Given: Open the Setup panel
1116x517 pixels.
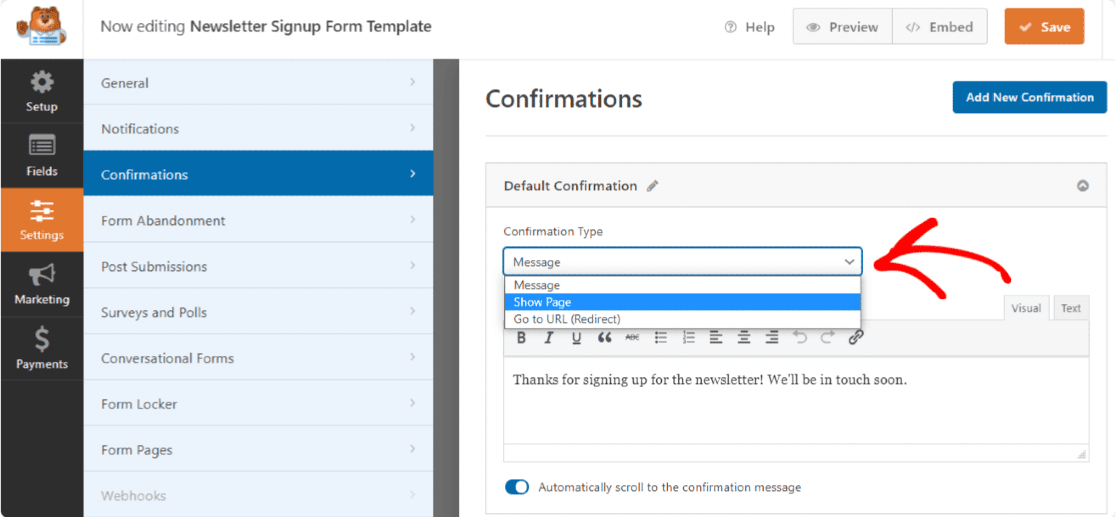Looking at the screenshot, I should [x=42, y=91].
